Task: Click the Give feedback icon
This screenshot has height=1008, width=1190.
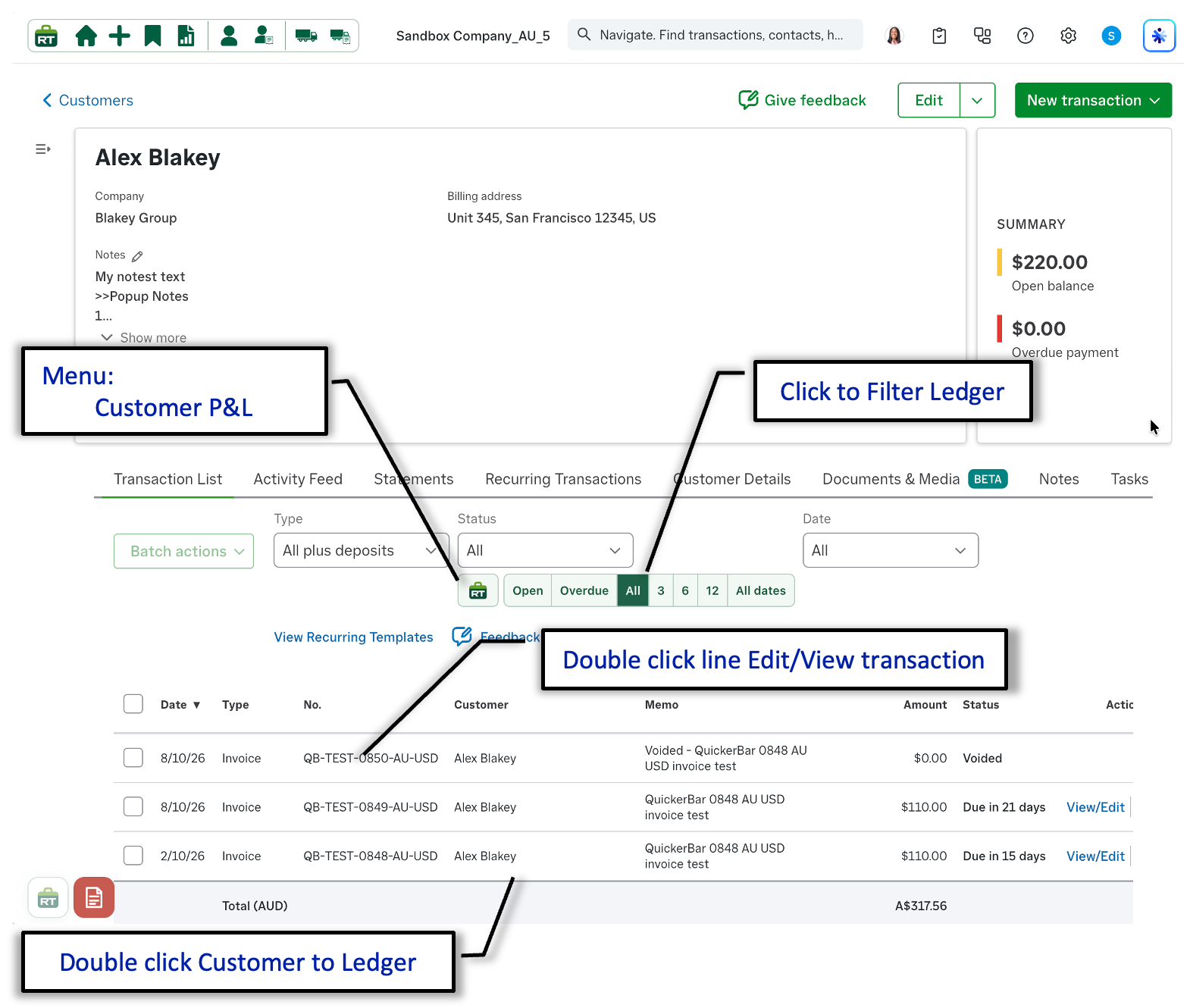Action: pos(749,100)
